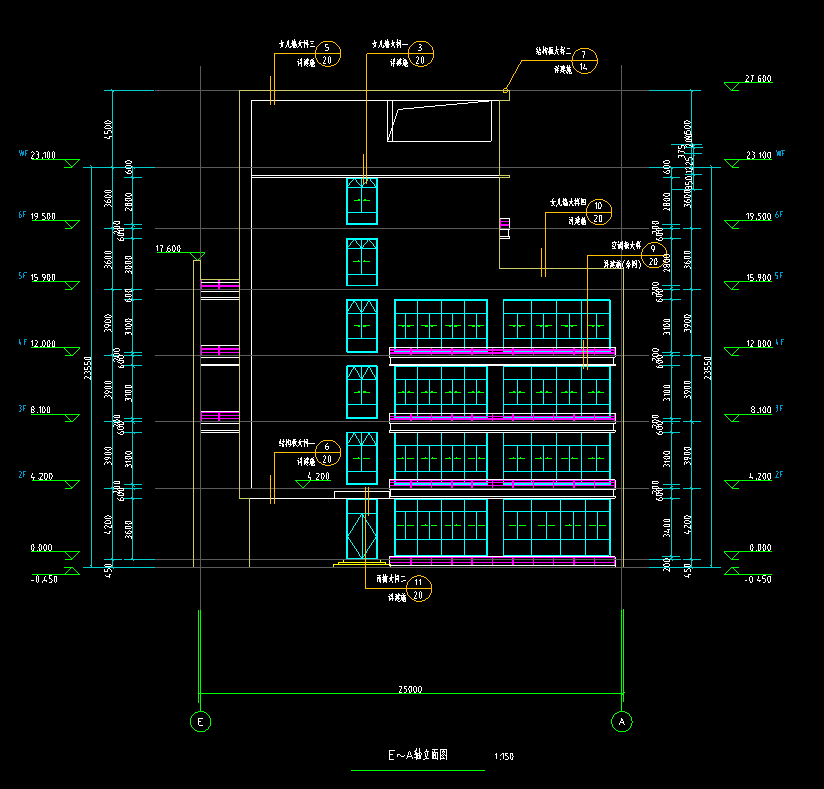Image resolution: width=824 pixels, height=789 pixels.
Task: Click the left-side -0.450 elevation label
Action: [x=43, y=579]
